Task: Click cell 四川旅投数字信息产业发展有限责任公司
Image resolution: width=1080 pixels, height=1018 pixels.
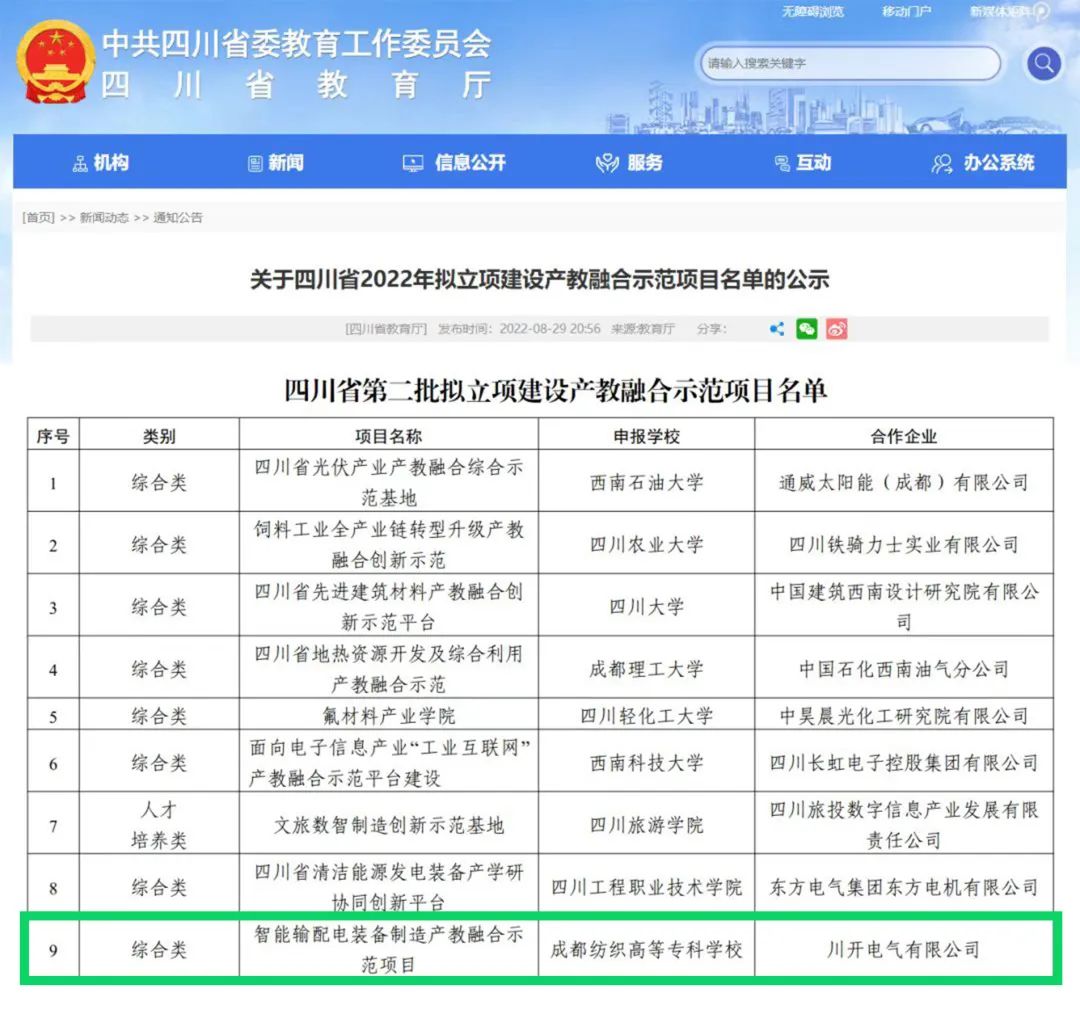Action: (904, 824)
